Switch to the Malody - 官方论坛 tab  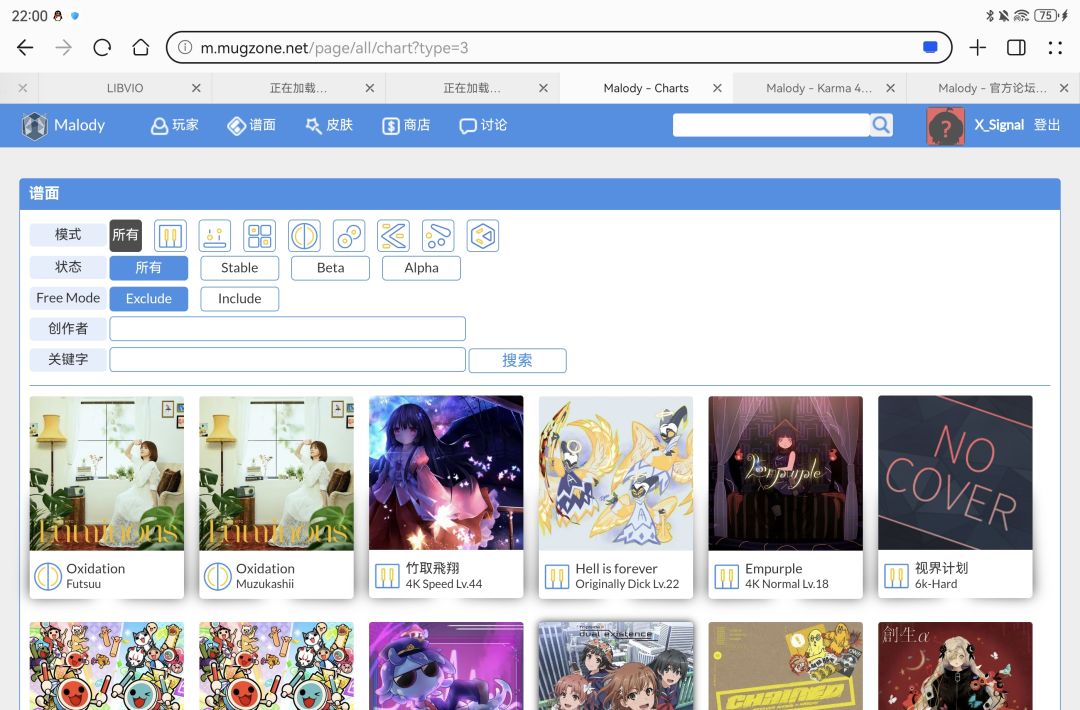993,88
